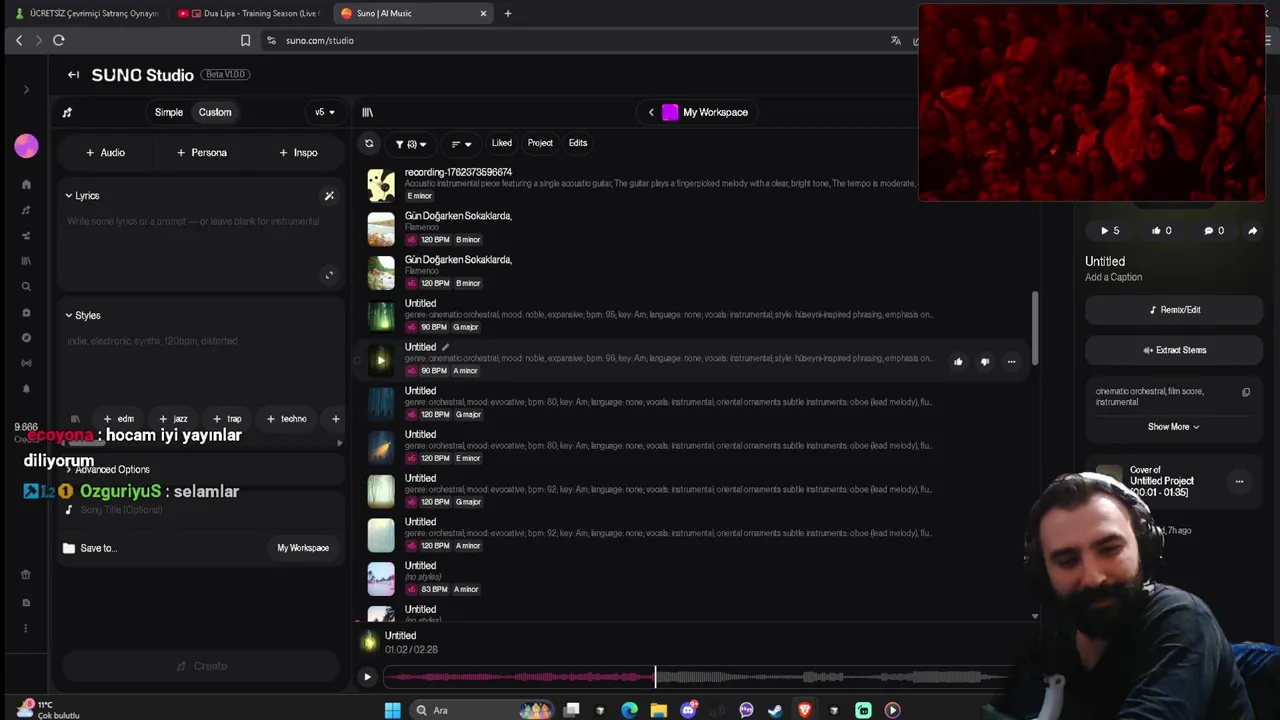Open a new browser tab
This screenshot has height=720, width=1280.
point(508,13)
